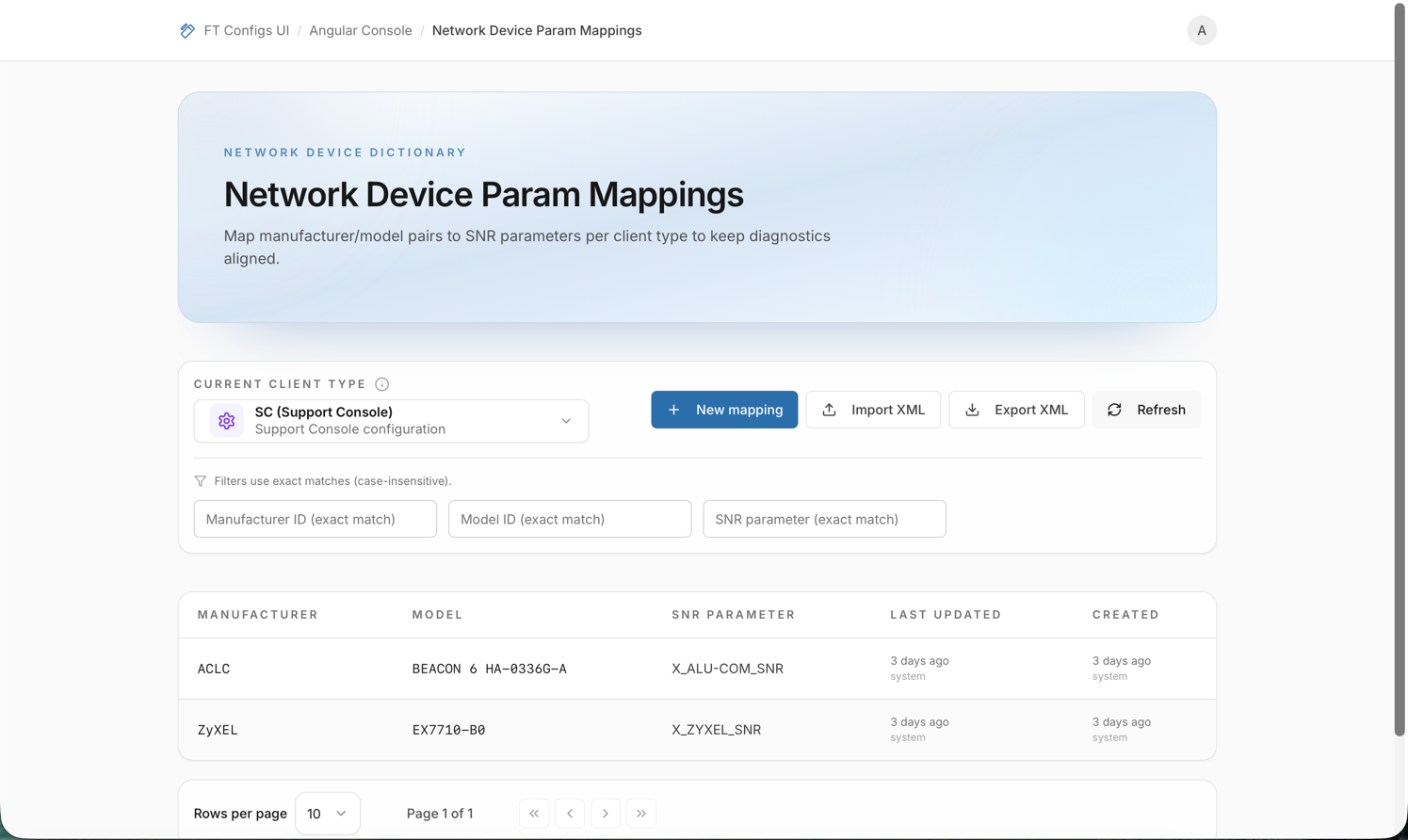Click the SNR PARAMETER column header
The height and width of the screenshot is (840, 1408).
click(734, 615)
